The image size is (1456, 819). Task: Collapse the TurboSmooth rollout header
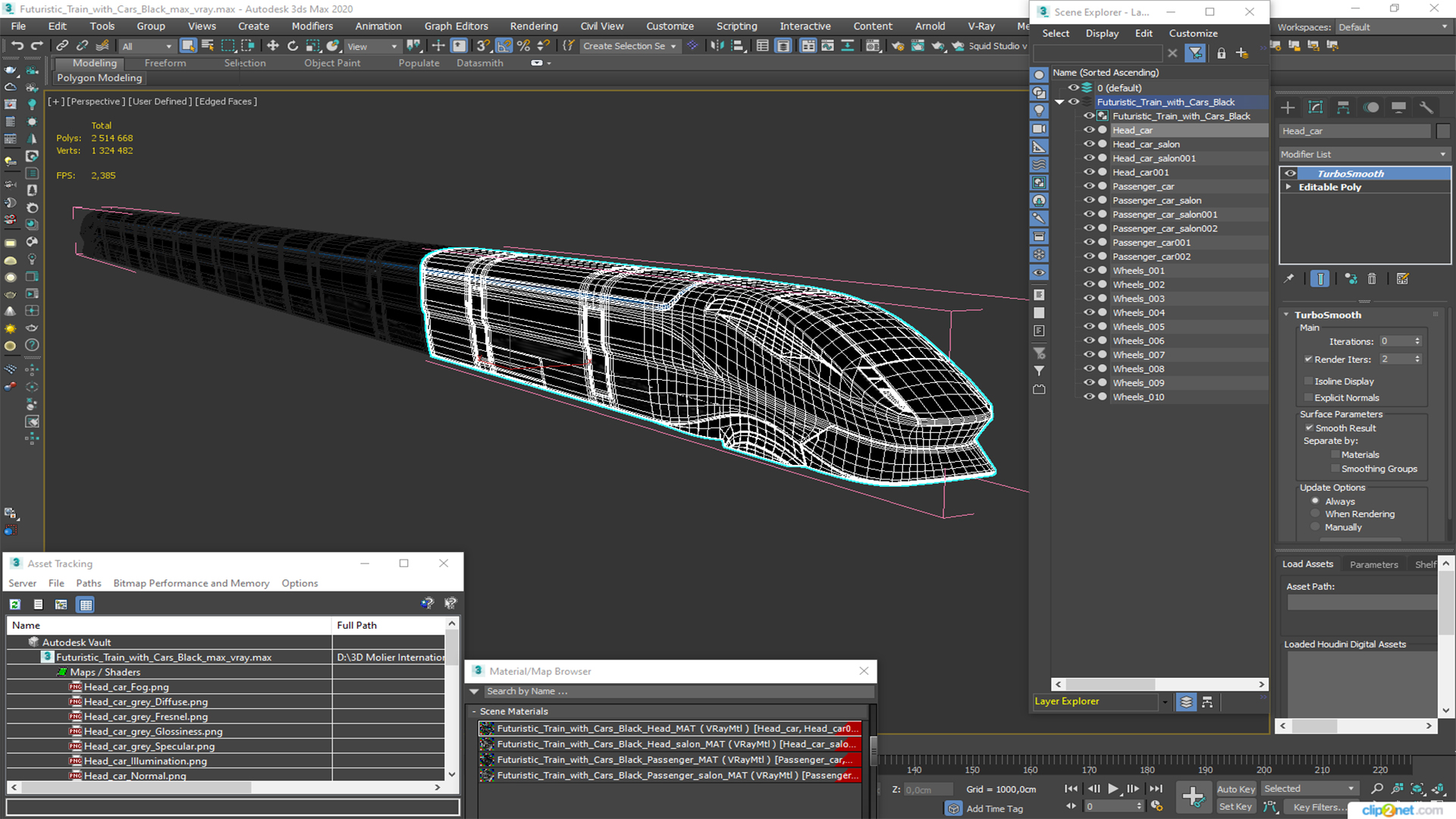[x=1328, y=315]
